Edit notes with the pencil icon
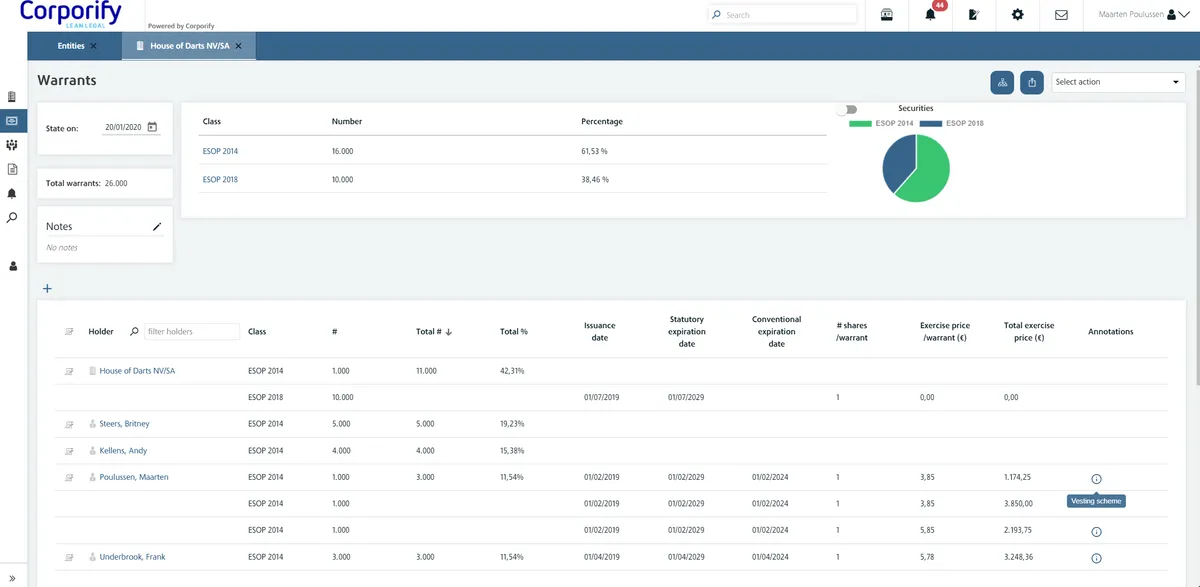The width and height of the screenshot is (1200, 587). tap(156, 227)
